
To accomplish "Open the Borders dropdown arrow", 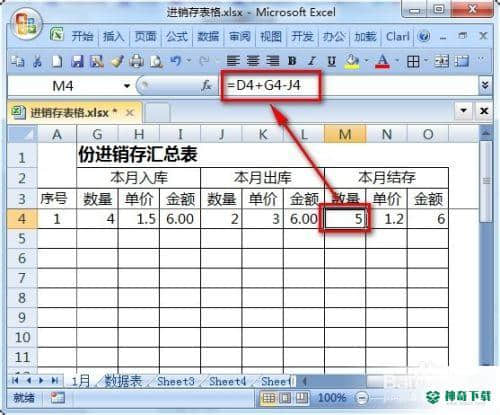I will point(426,61).
